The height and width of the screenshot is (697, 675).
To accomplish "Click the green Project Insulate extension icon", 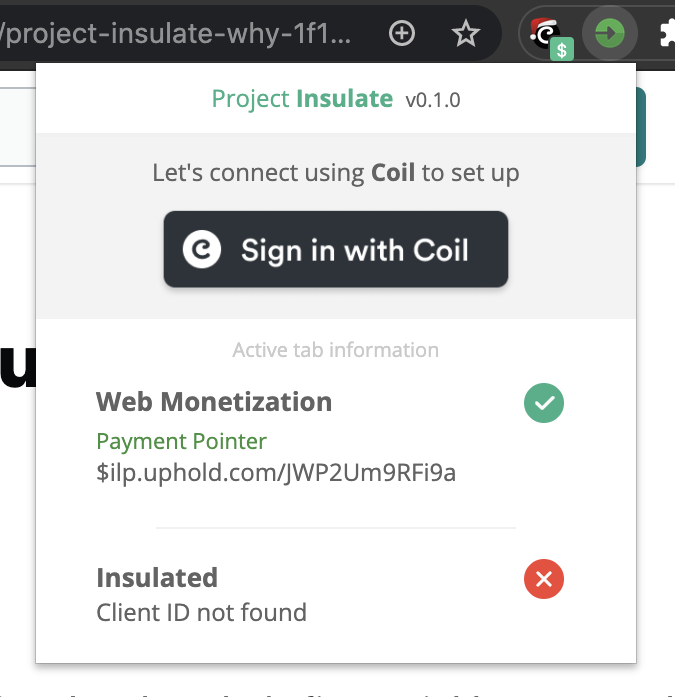I will click(x=610, y=33).
